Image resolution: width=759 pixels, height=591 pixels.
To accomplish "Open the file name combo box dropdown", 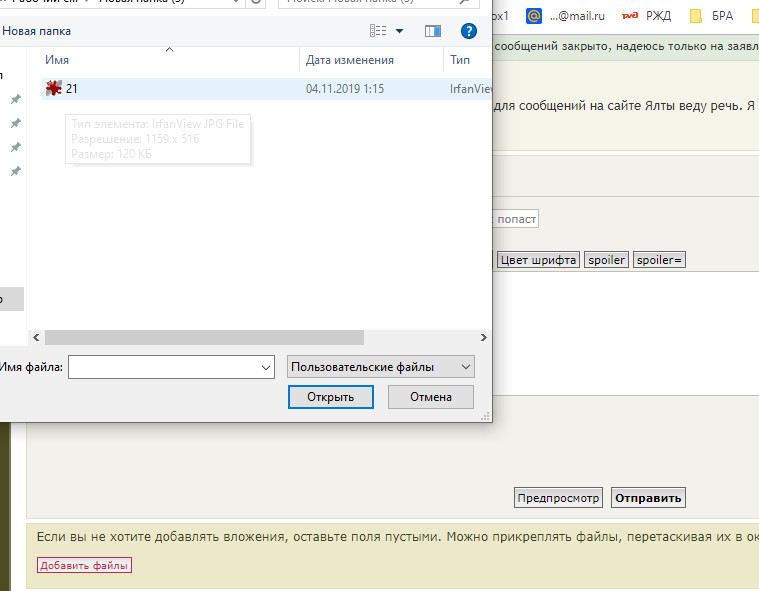I will (x=266, y=368).
